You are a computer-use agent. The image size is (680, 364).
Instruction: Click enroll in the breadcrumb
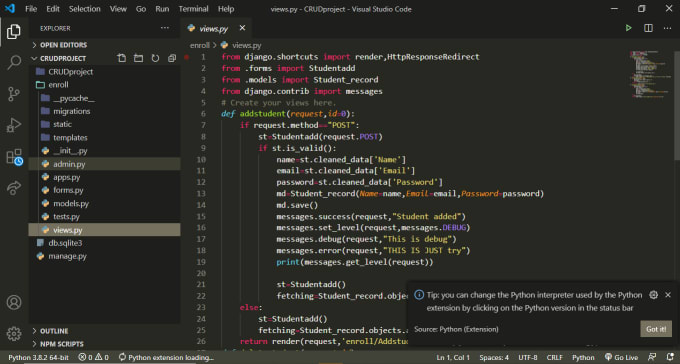coord(199,45)
